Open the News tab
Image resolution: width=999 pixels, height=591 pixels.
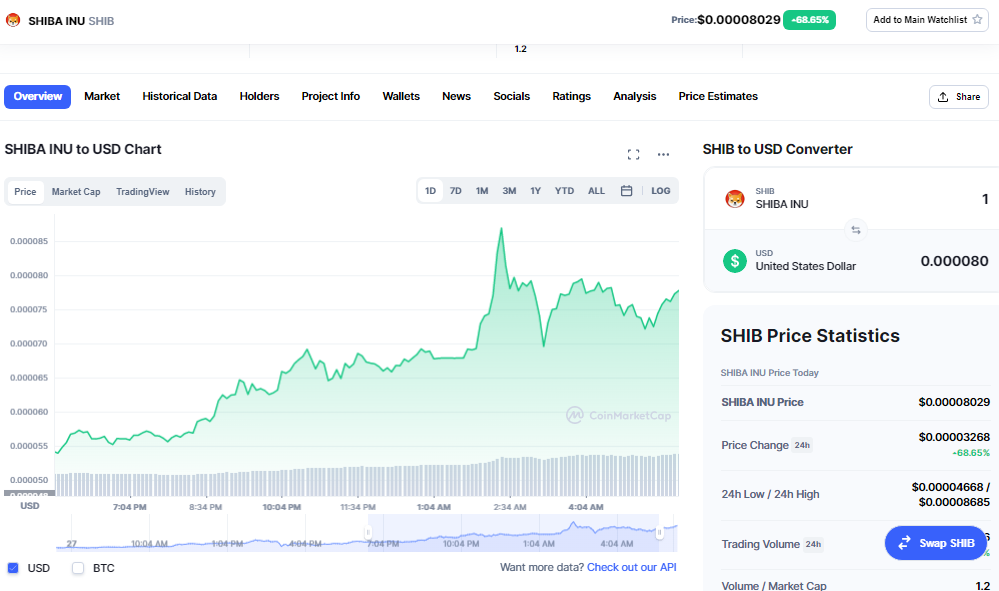[x=456, y=96]
